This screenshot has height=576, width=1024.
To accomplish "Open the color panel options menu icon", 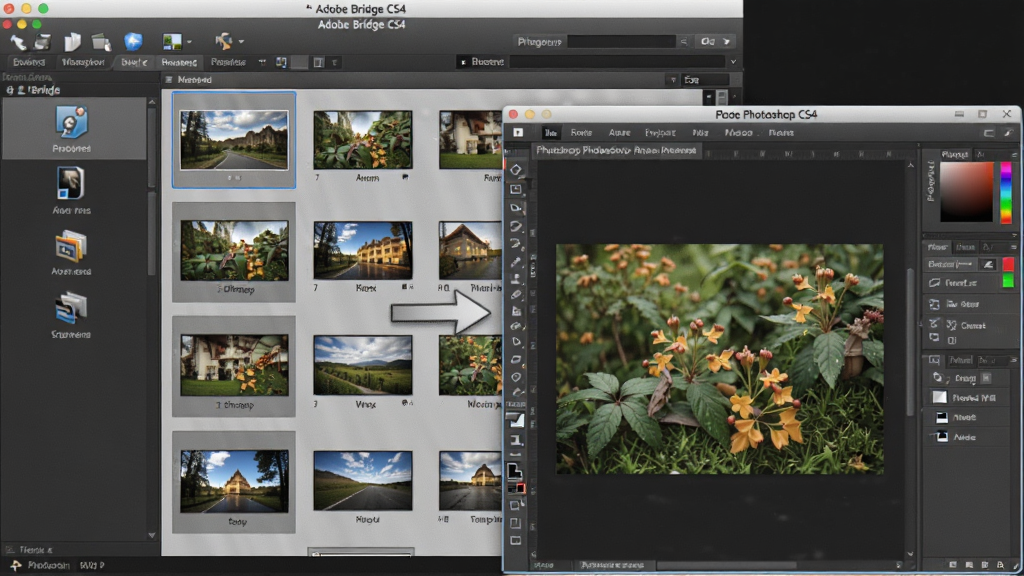I will [1014, 155].
